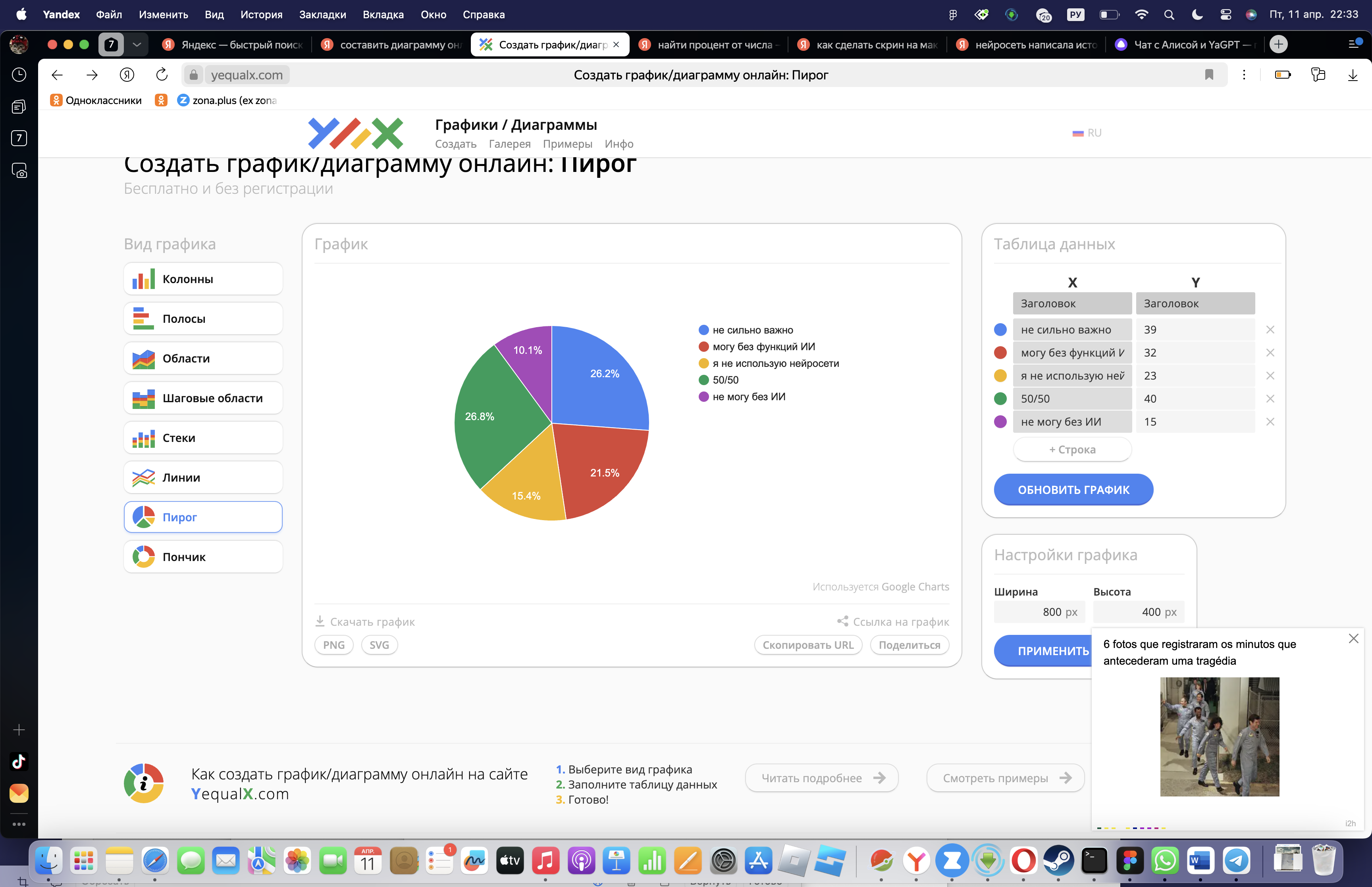Viewport: 1372px width, 887px height.
Task: Download the chart as PNG
Action: tap(334, 645)
